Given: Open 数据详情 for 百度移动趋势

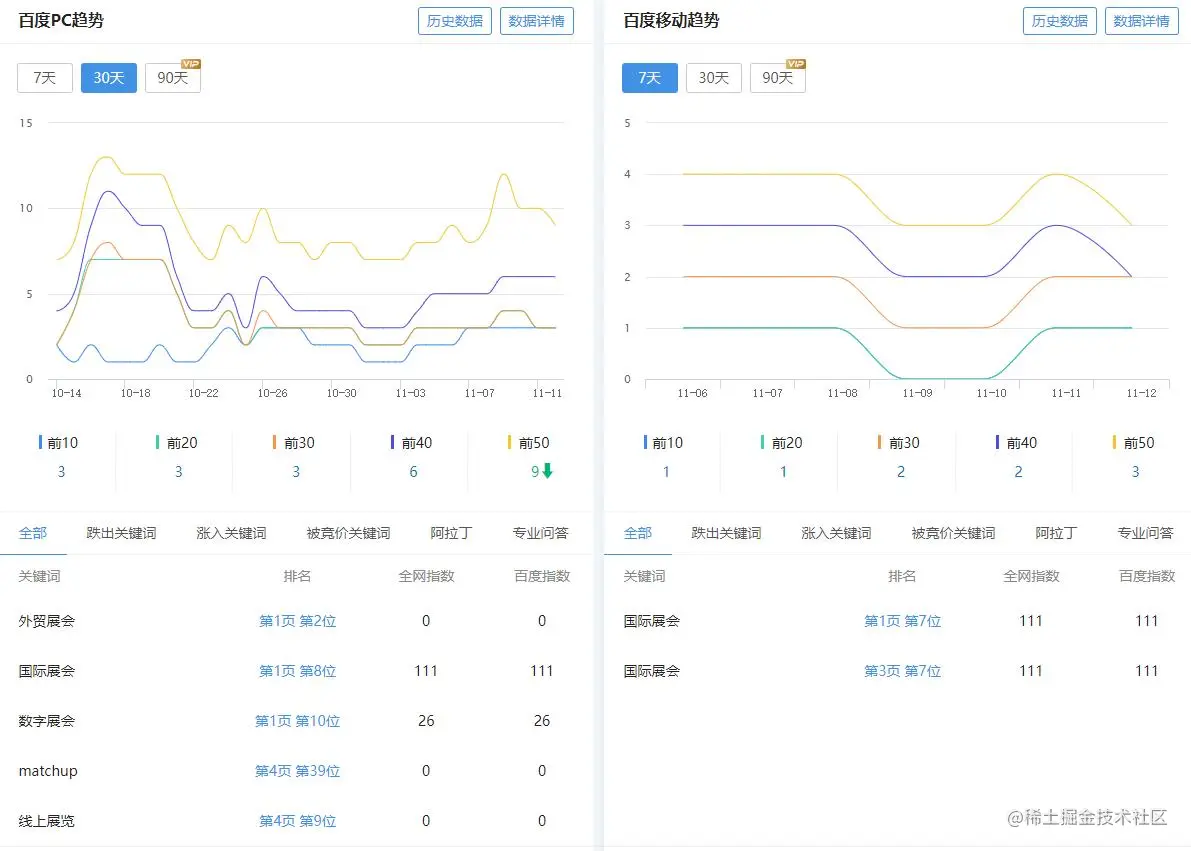Looking at the screenshot, I should click(x=1141, y=20).
